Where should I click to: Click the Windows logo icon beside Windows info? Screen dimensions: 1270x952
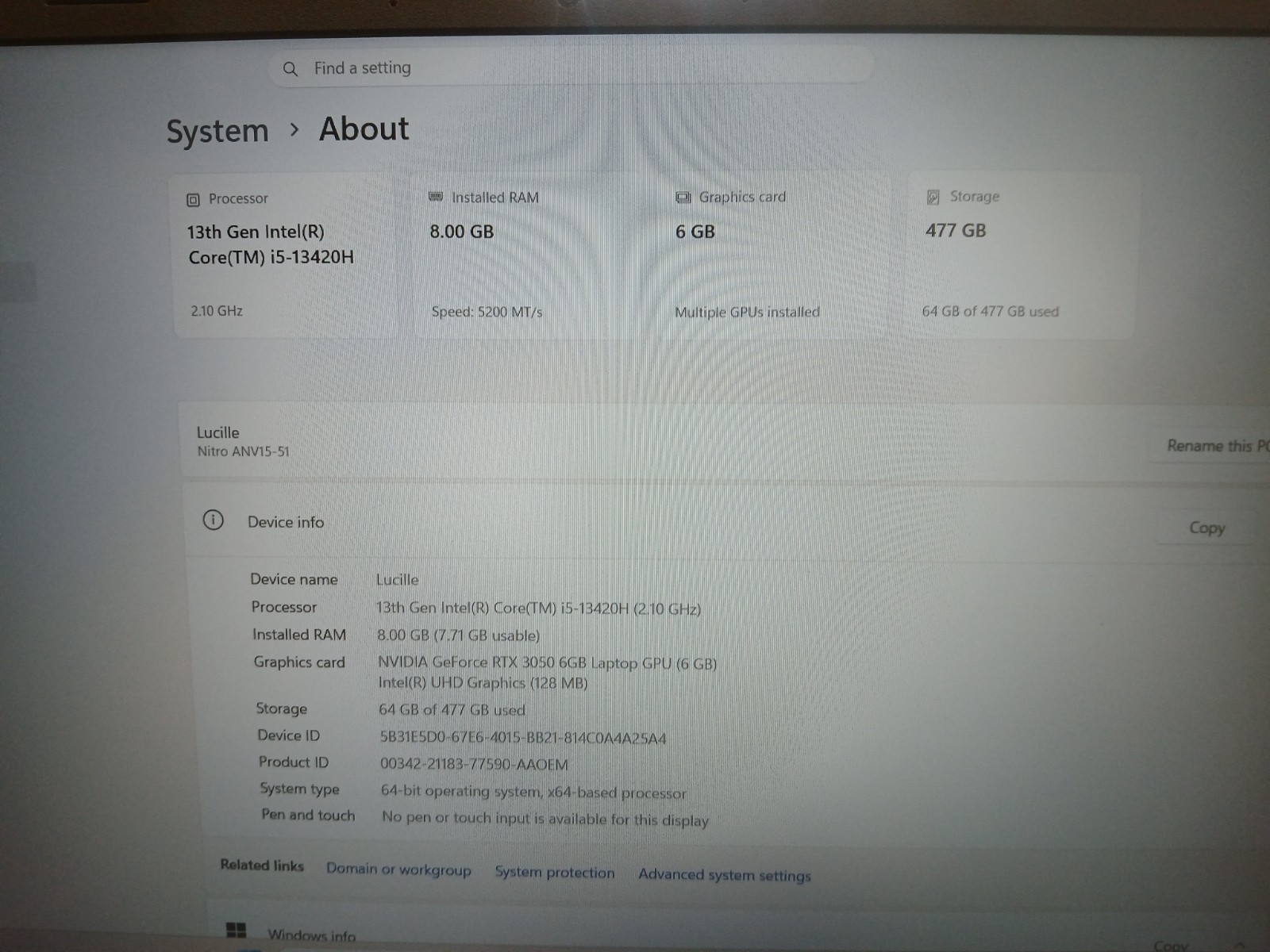pyautogui.click(x=236, y=930)
